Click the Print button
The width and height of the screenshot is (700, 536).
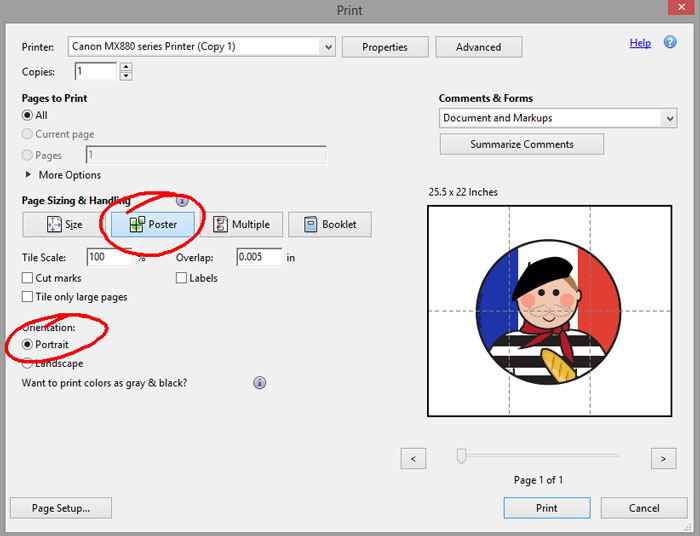(x=547, y=508)
